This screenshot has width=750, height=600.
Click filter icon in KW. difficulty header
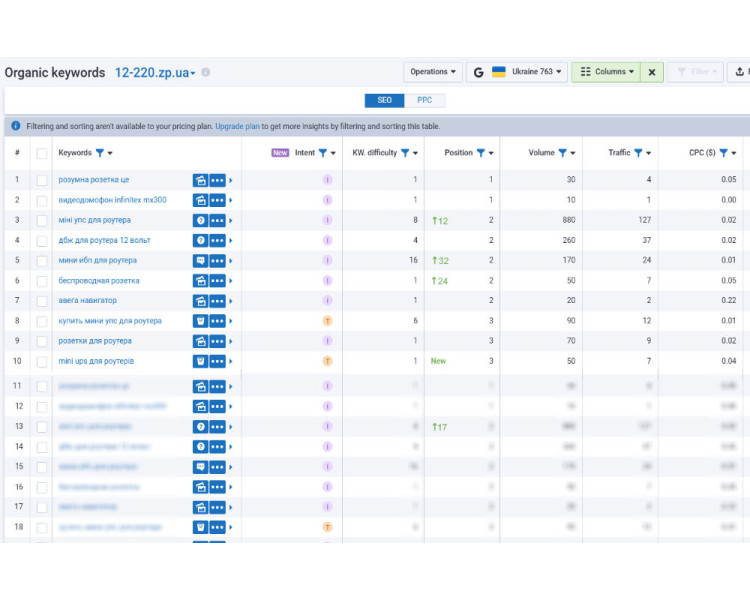click(405, 153)
